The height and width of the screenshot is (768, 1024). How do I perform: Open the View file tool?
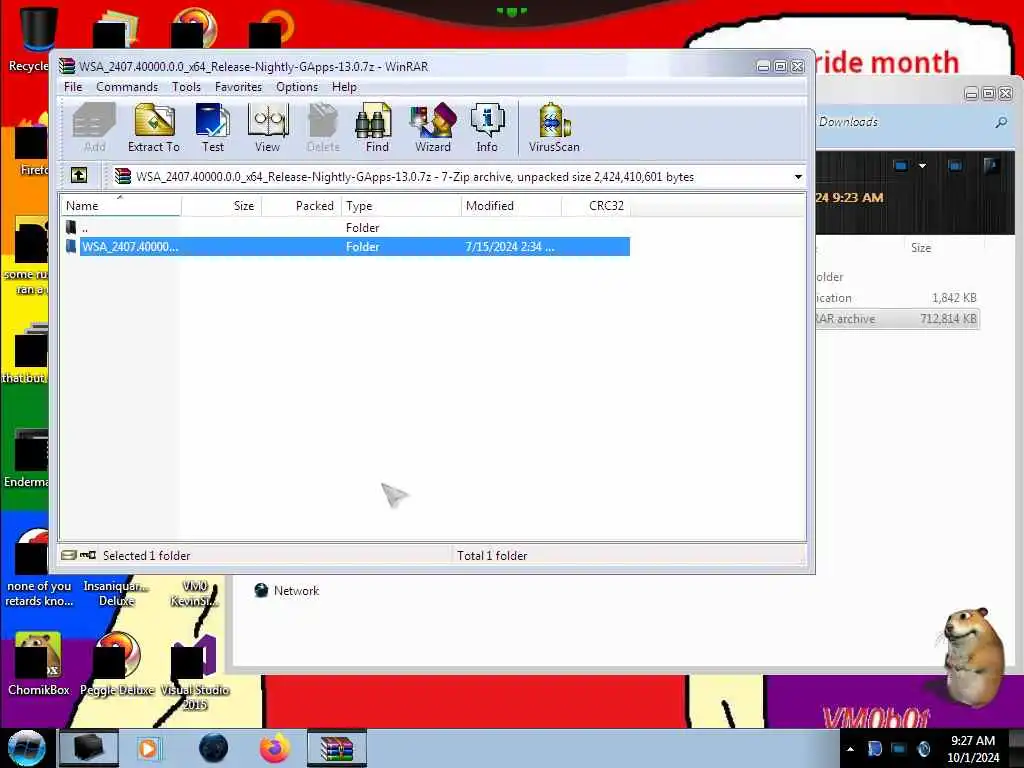[268, 128]
